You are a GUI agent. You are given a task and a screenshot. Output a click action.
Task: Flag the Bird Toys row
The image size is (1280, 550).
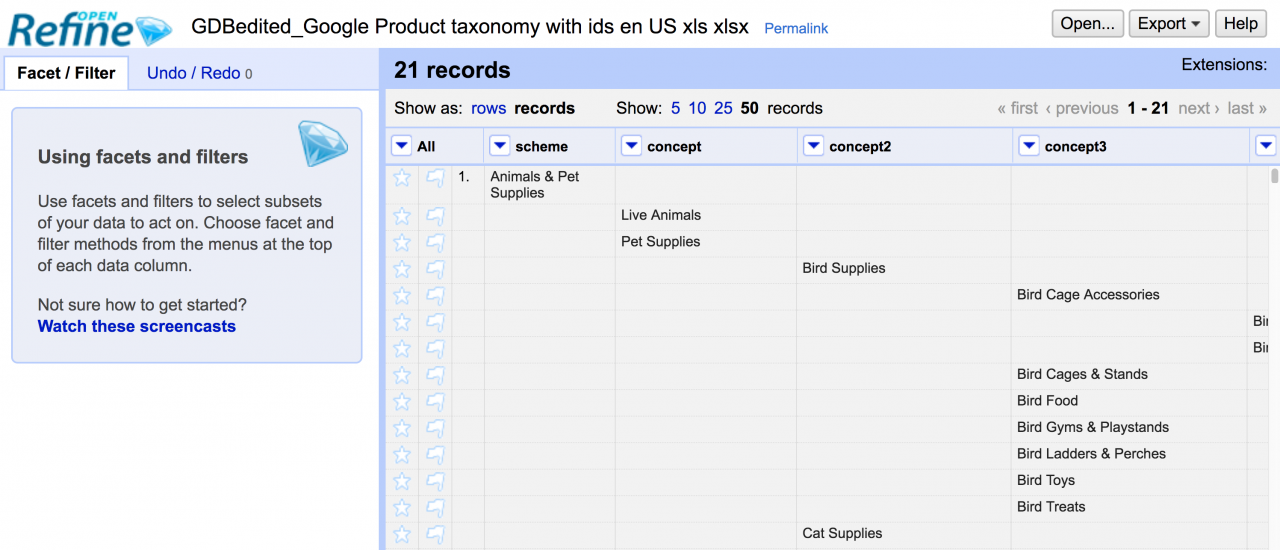[x=435, y=481]
